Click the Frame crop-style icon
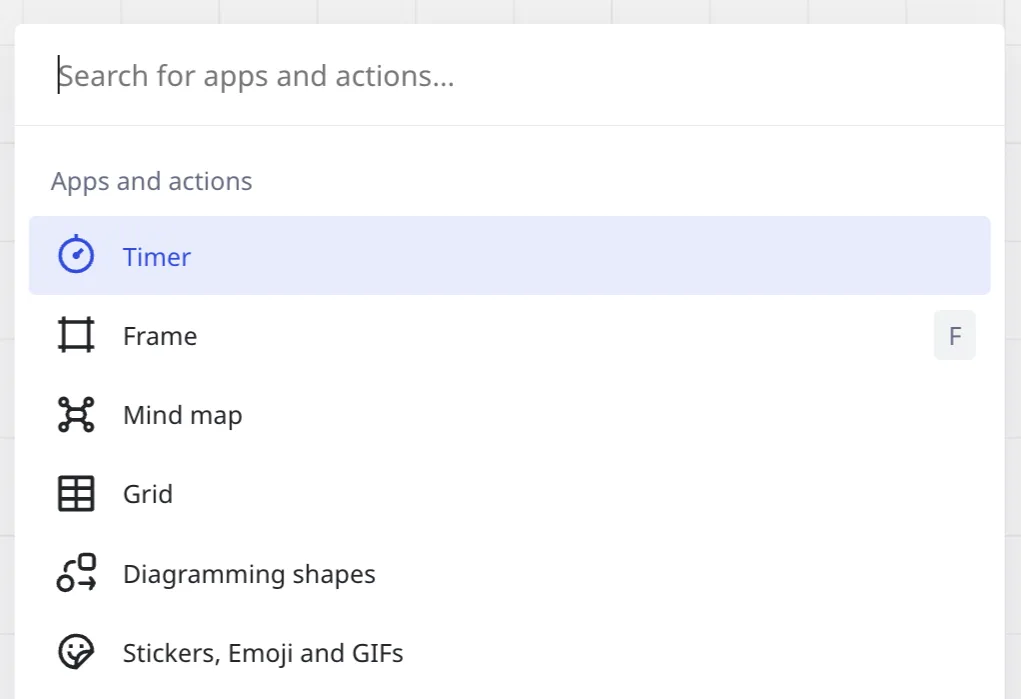The height and width of the screenshot is (699, 1021). click(76, 335)
